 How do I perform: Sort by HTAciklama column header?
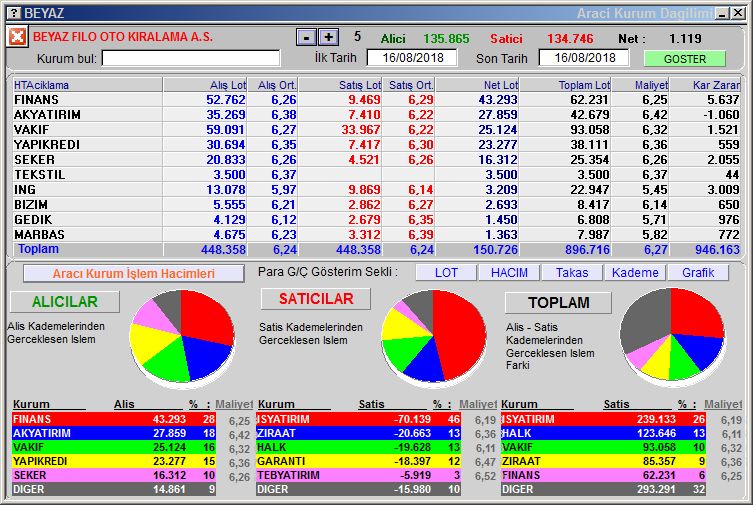[88, 85]
